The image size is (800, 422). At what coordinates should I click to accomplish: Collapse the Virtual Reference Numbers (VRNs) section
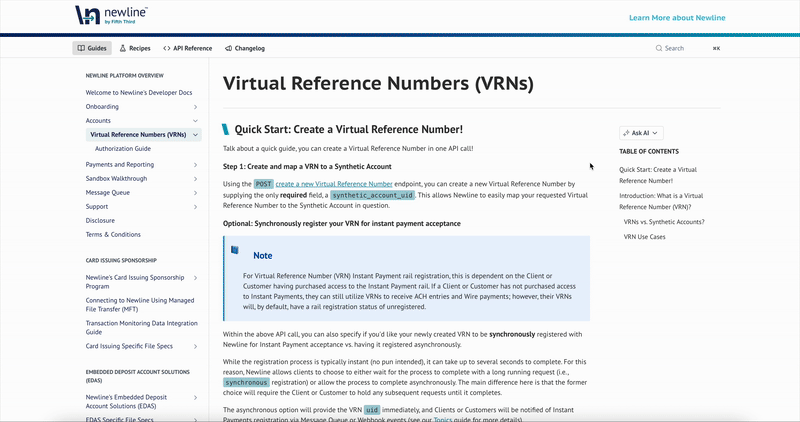pyautogui.click(x=196, y=134)
